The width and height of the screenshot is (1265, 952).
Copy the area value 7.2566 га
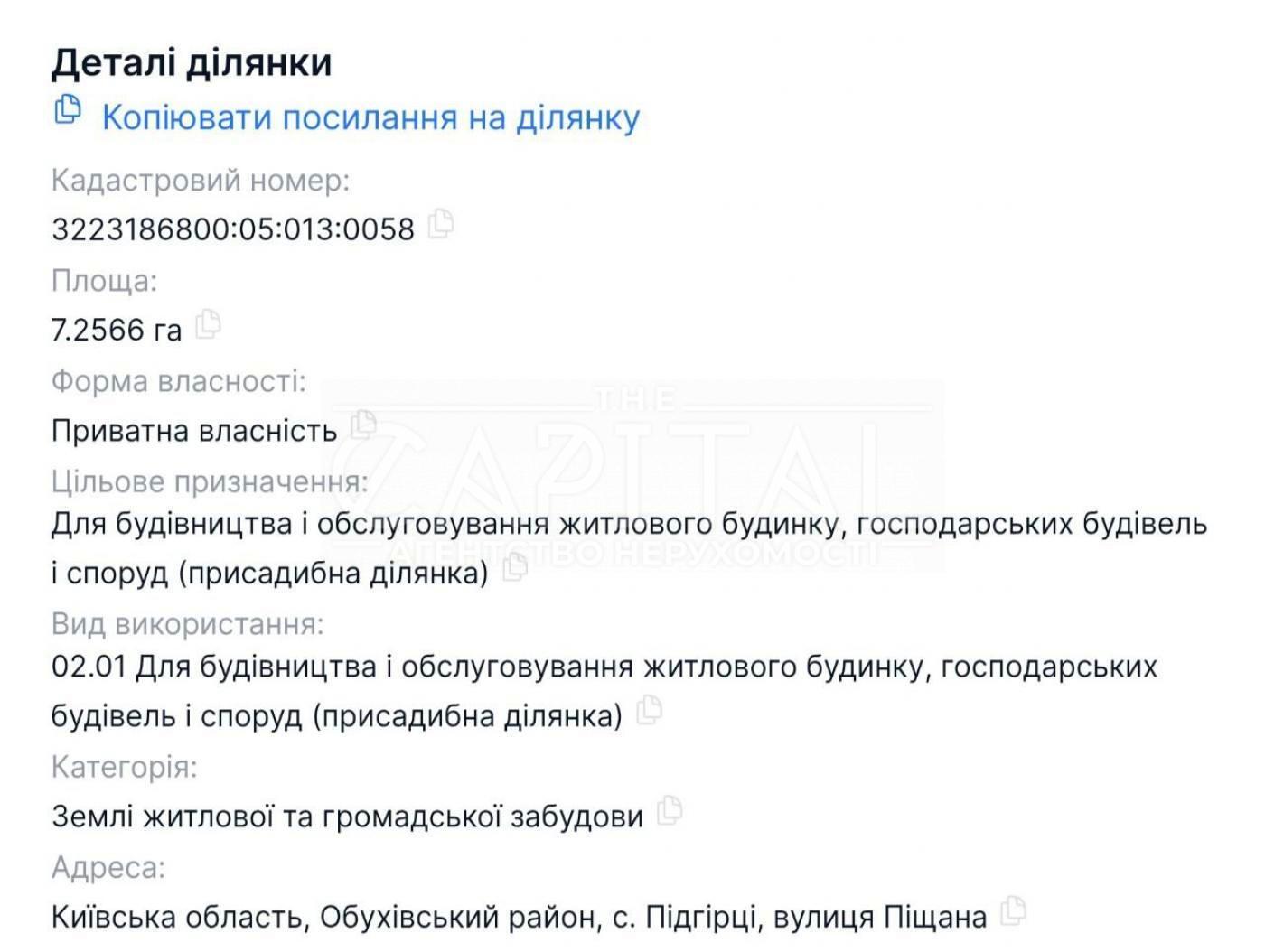pos(208,323)
